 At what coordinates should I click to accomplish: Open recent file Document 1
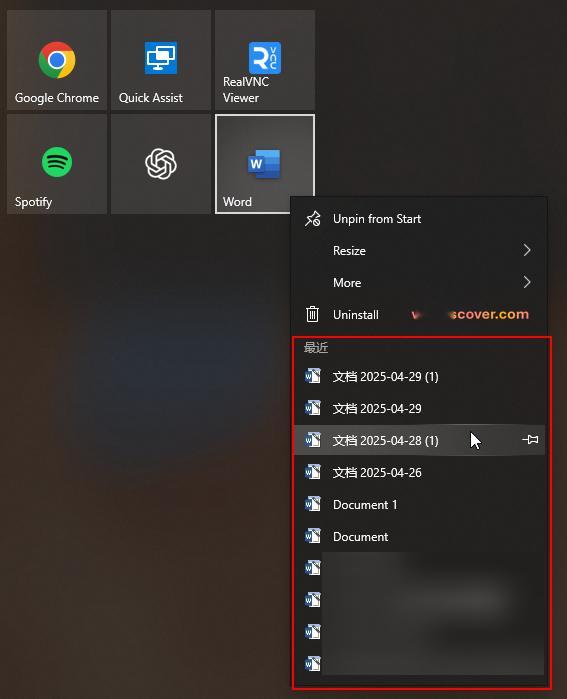pos(419,505)
